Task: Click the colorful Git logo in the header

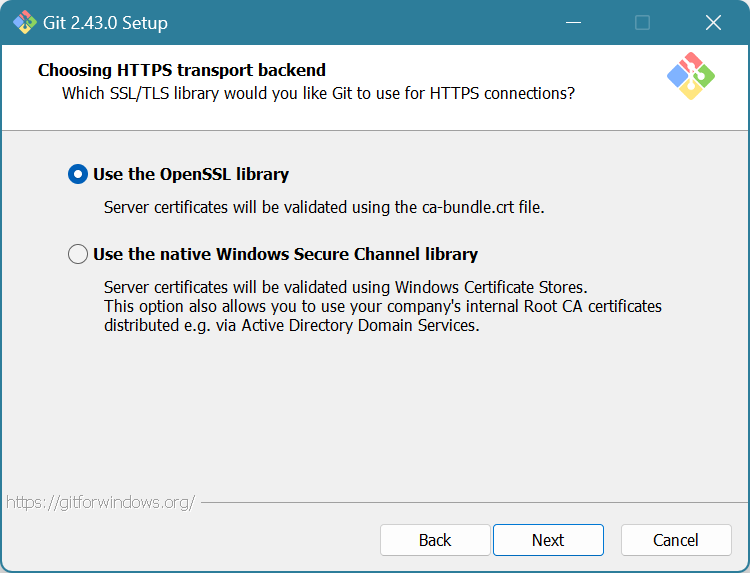Action: (690, 76)
